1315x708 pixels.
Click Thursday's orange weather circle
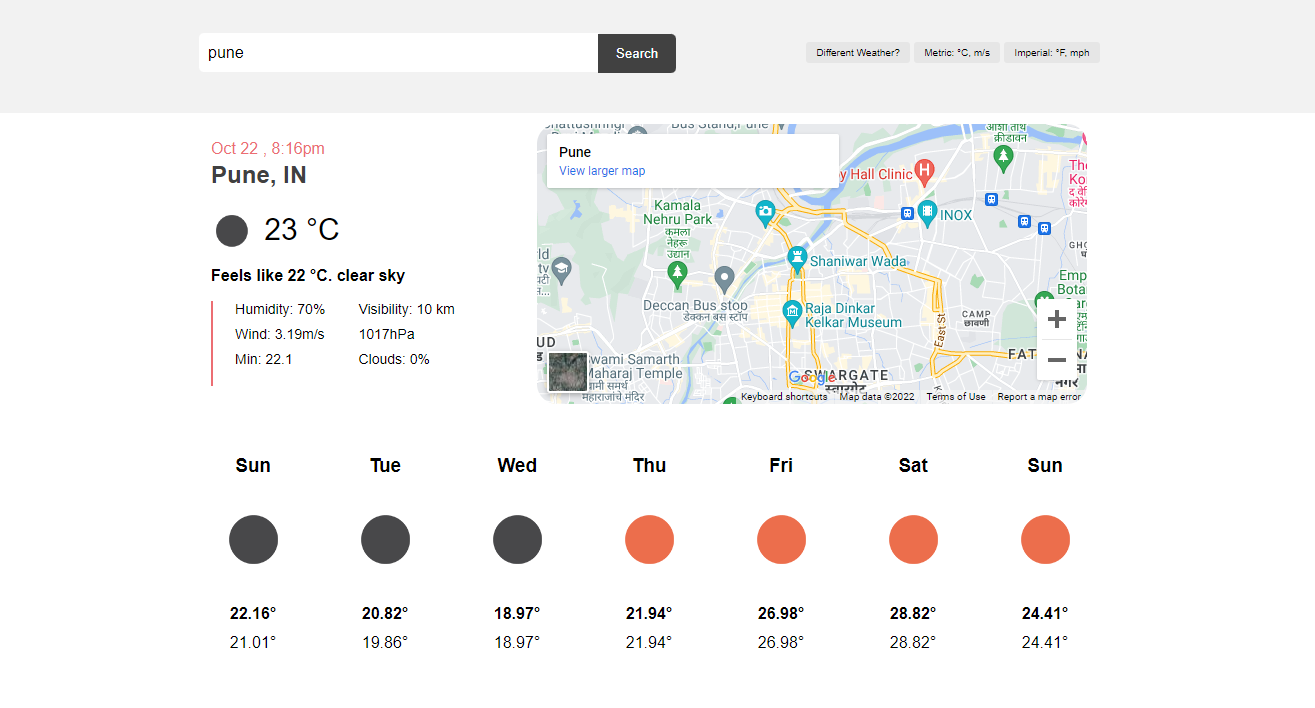point(649,540)
